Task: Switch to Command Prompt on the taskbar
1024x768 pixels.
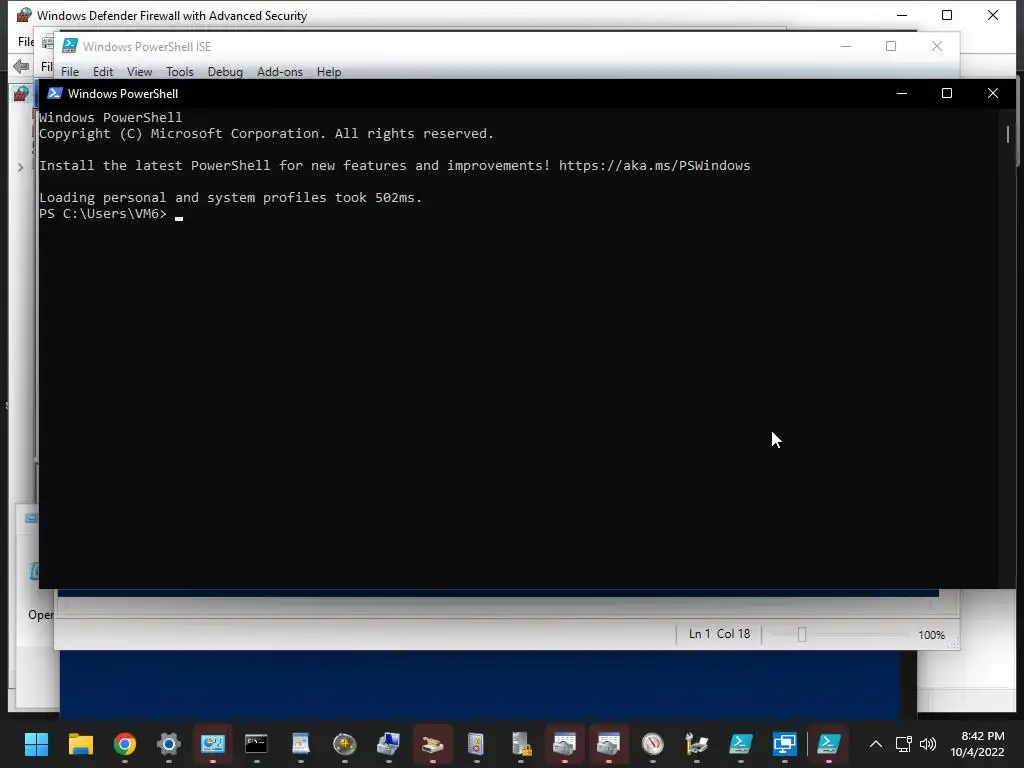Action: click(256, 744)
